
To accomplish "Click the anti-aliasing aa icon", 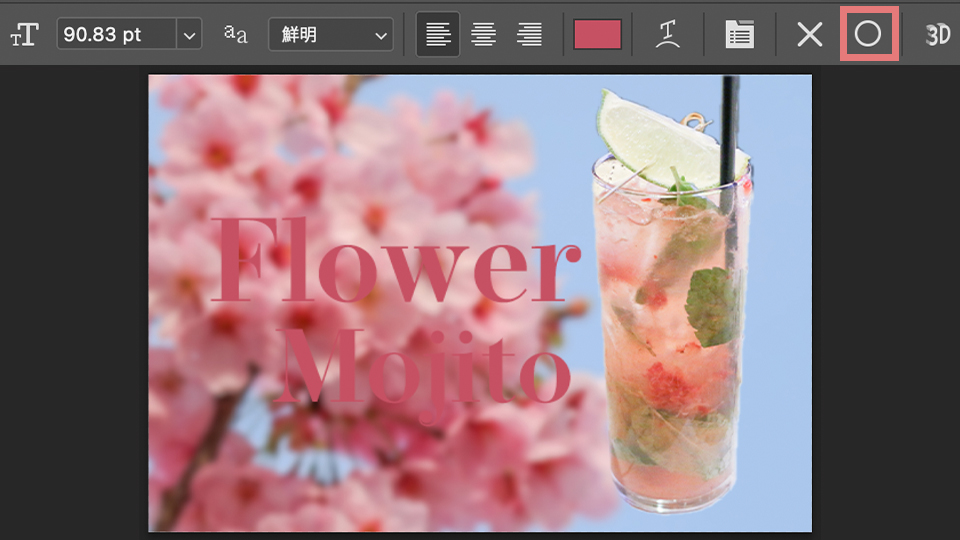I will point(236,34).
